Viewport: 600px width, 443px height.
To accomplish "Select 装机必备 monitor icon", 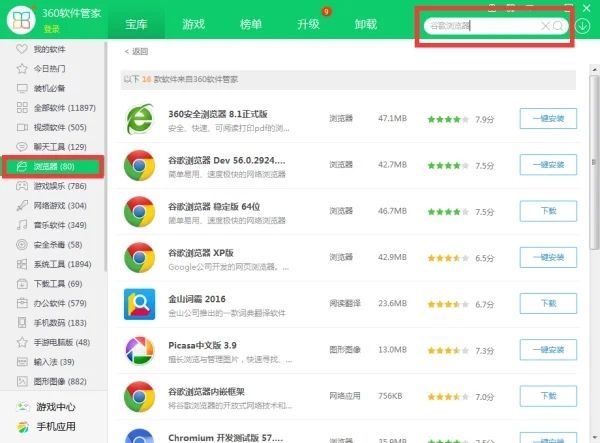I will tap(22, 88).
